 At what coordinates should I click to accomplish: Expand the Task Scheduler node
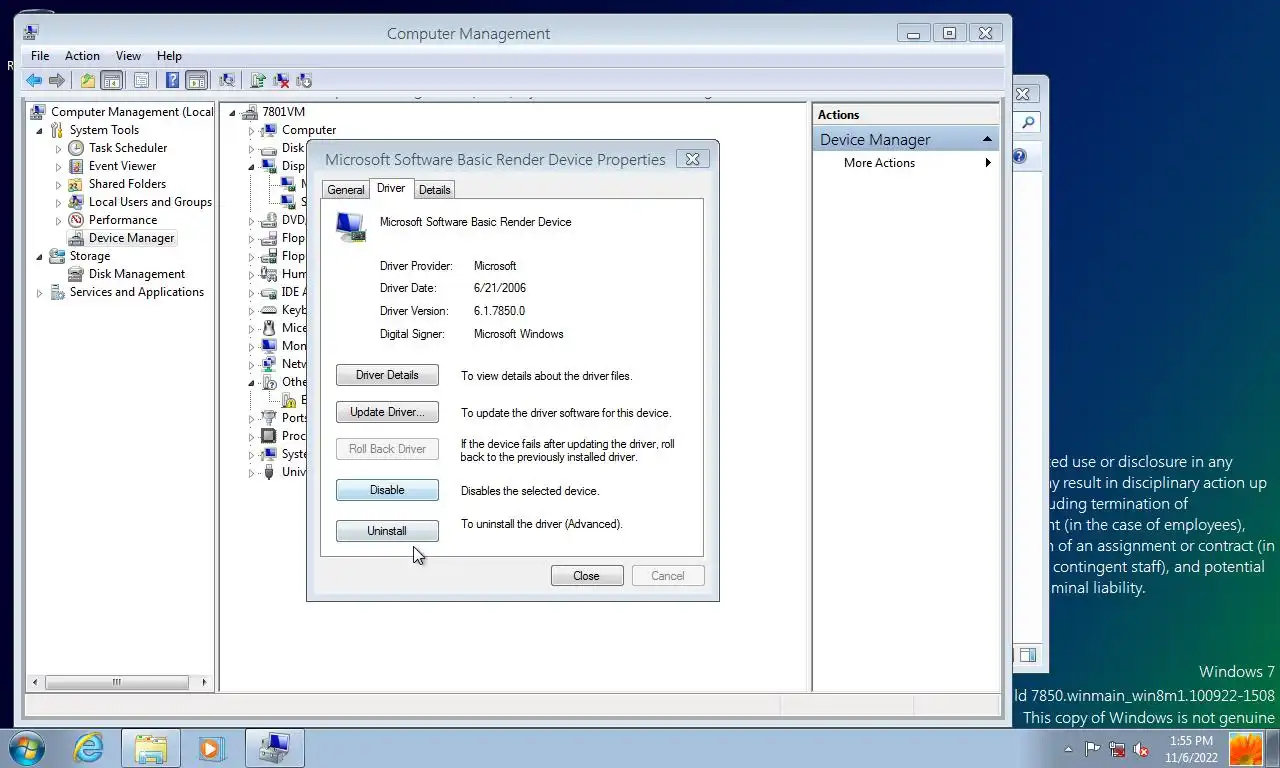coord(58,148)
